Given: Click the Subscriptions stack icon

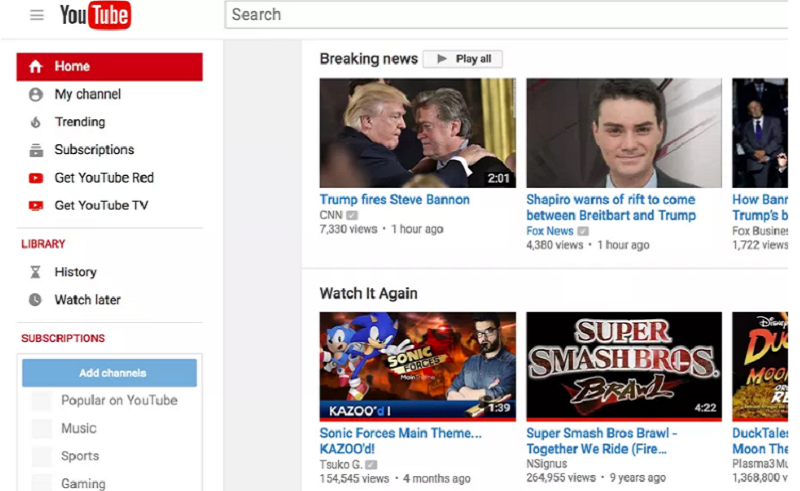Looking at the screenshot, I should [36, 150].
